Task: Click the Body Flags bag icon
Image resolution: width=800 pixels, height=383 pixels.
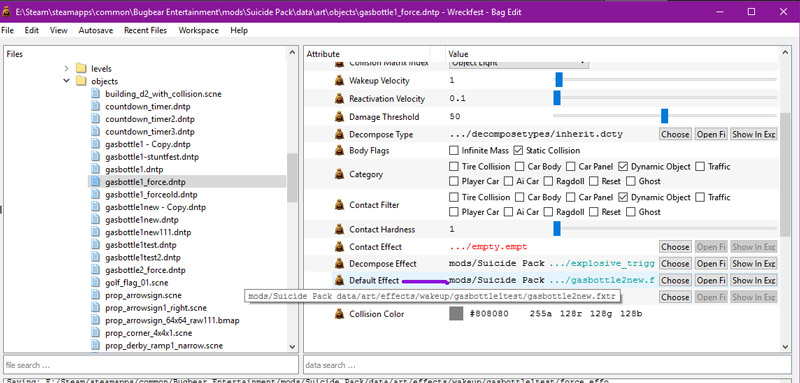Action: 339,151
